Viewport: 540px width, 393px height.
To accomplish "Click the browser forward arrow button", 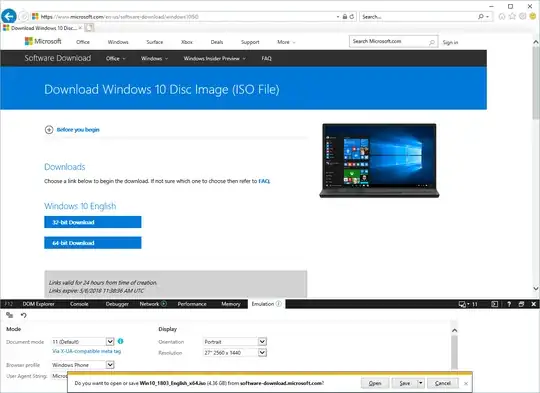I will pos(23,17).
